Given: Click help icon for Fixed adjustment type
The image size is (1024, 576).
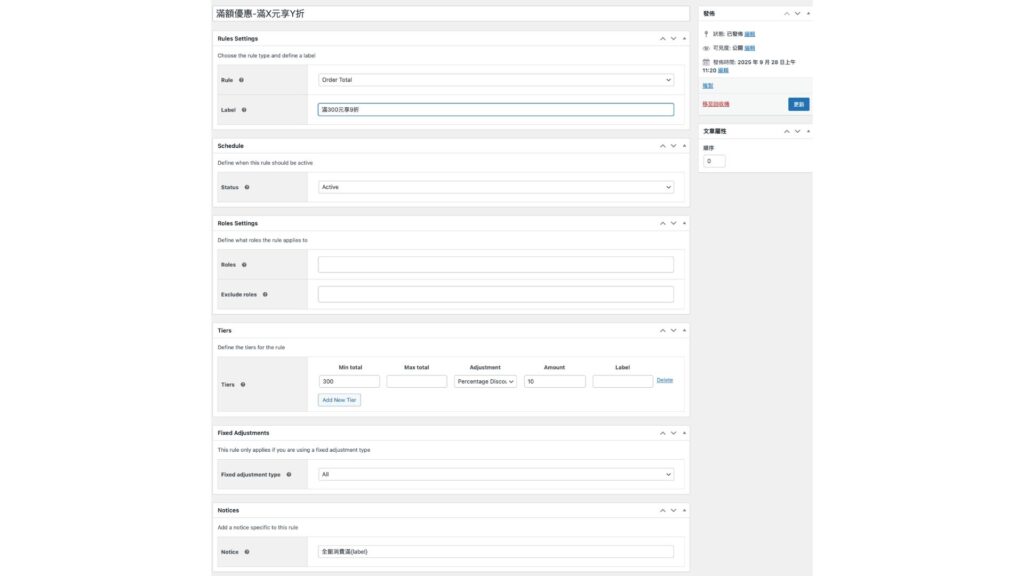Looking at the screenshot, I should coord(289,475).
